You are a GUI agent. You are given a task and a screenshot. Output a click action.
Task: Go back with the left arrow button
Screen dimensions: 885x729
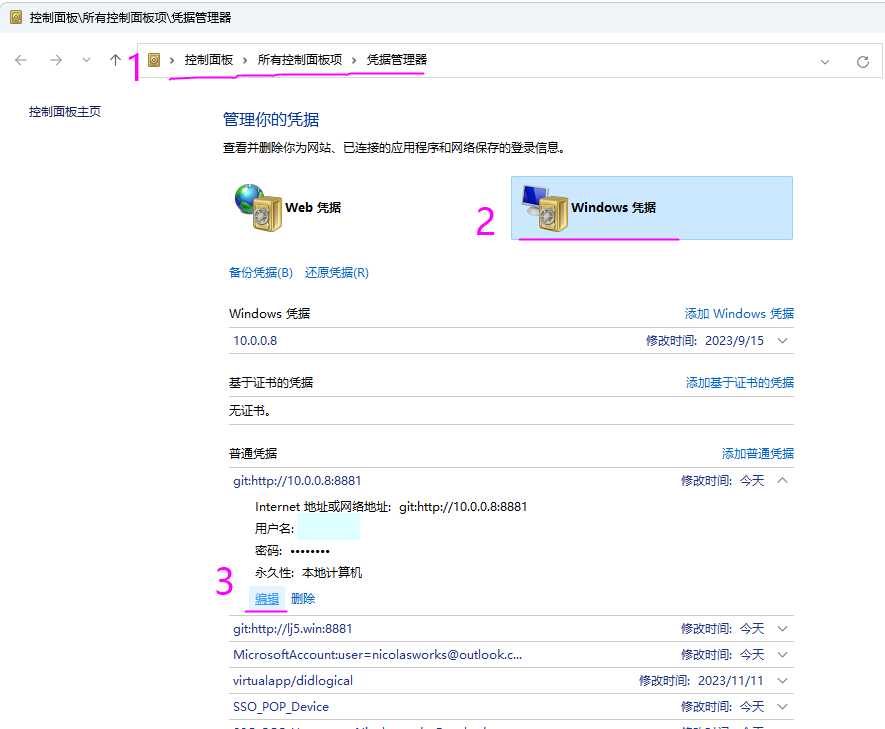coord(21,60)
